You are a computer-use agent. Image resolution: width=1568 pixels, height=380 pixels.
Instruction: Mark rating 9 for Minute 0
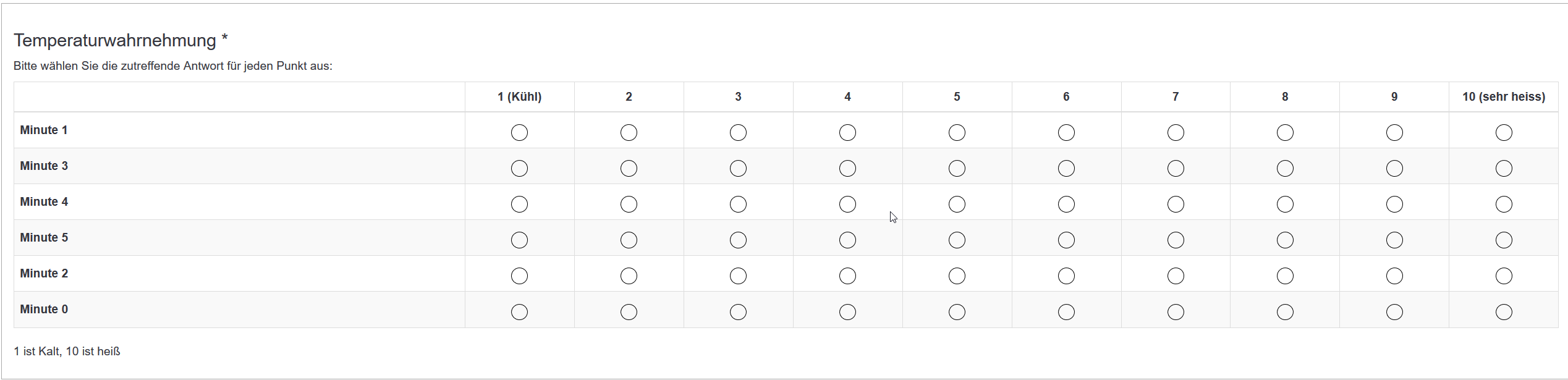(x=1394, y=312)
